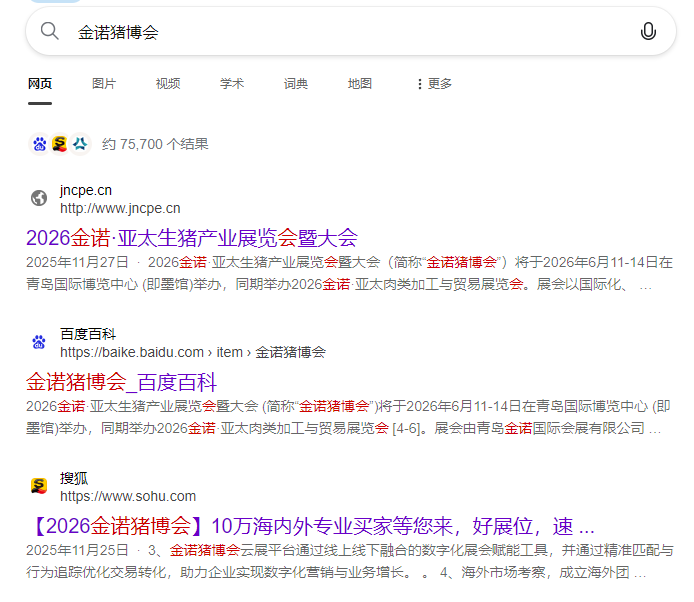Open the 金诺猪博会_百度百科 result link

[121, 382]
